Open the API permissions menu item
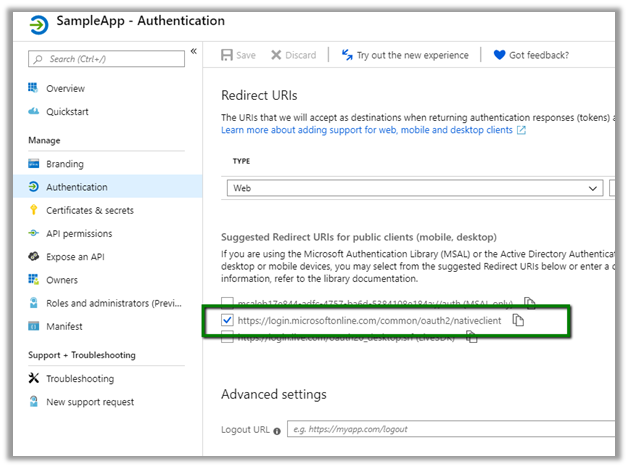The image size is (628, 468). point(79,234)
